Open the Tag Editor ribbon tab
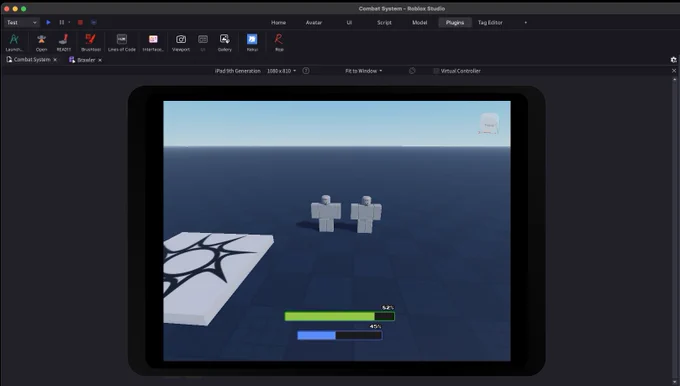Image resolution: width=680 pixels, height=386 pixels. [490, 23]
